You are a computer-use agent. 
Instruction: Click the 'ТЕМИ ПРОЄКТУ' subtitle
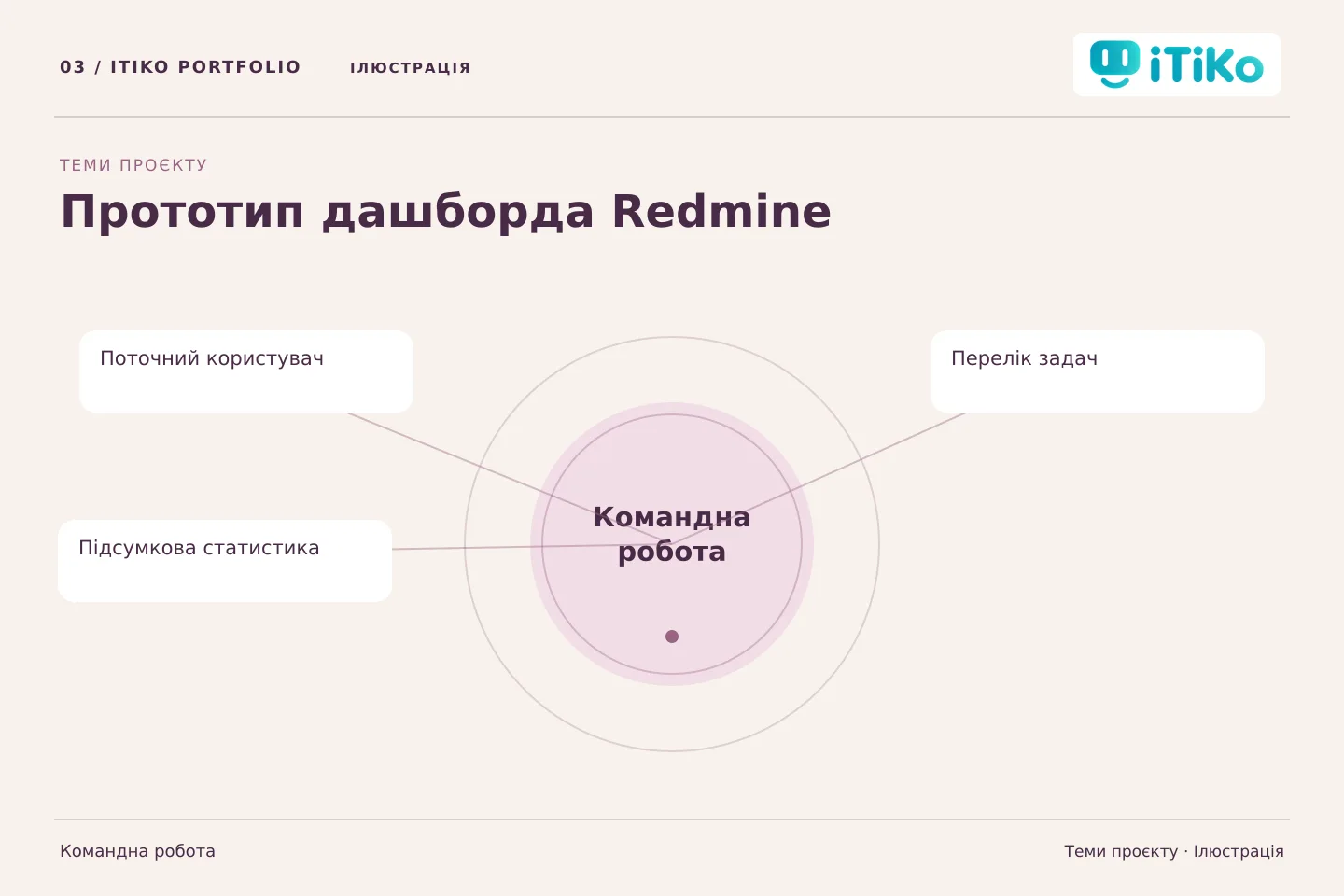[x=133, y=165]
